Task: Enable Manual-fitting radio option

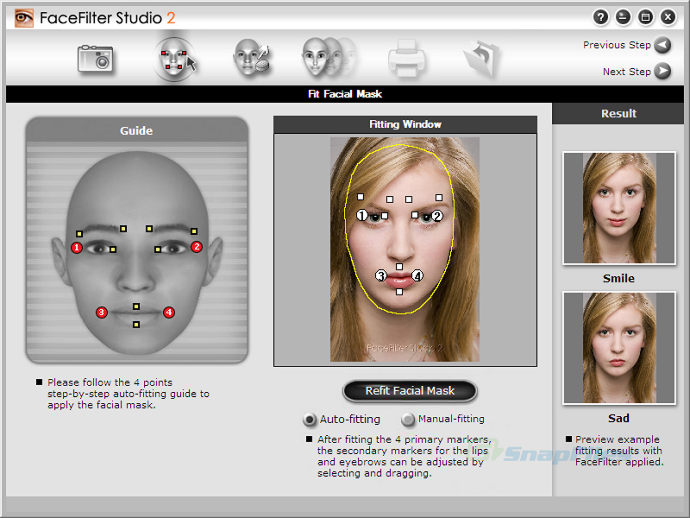Action: 408,419
